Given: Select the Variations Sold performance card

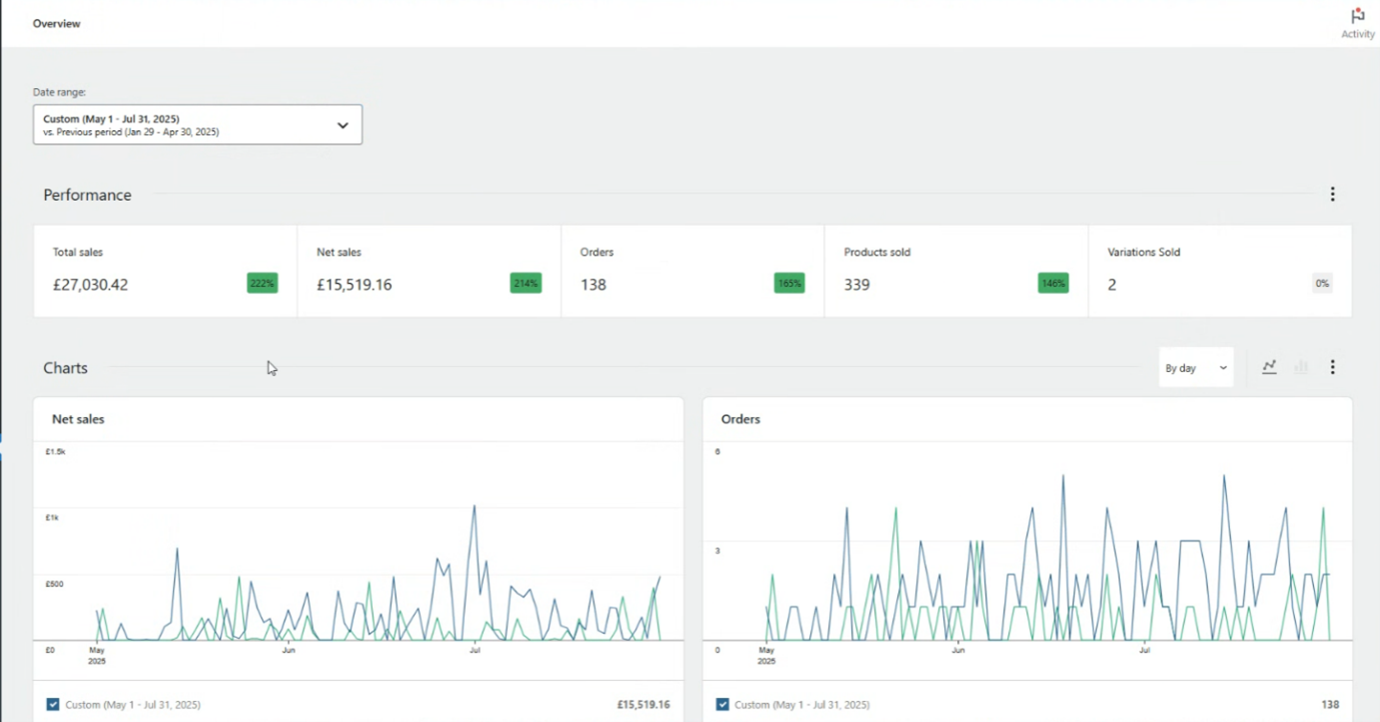Looking at the screenshot, I should 1219,271.
